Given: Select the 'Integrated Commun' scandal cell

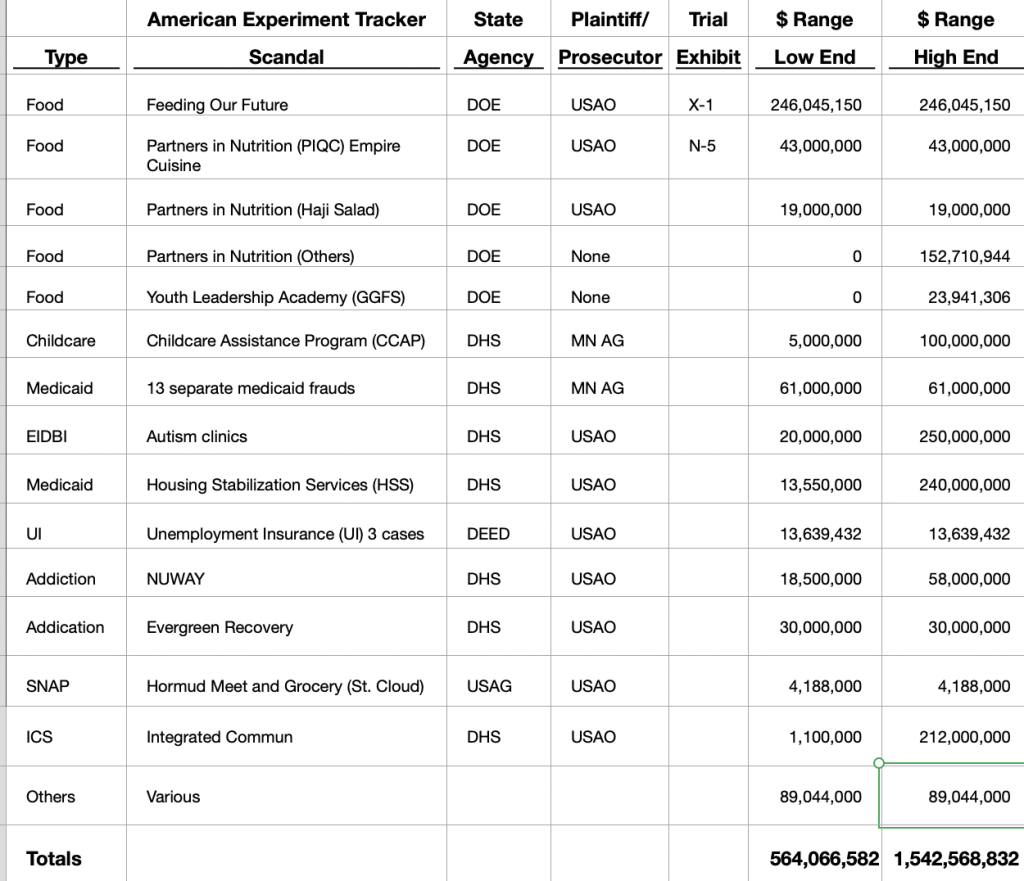Looking at the screenshot, I should coord(219,737).
